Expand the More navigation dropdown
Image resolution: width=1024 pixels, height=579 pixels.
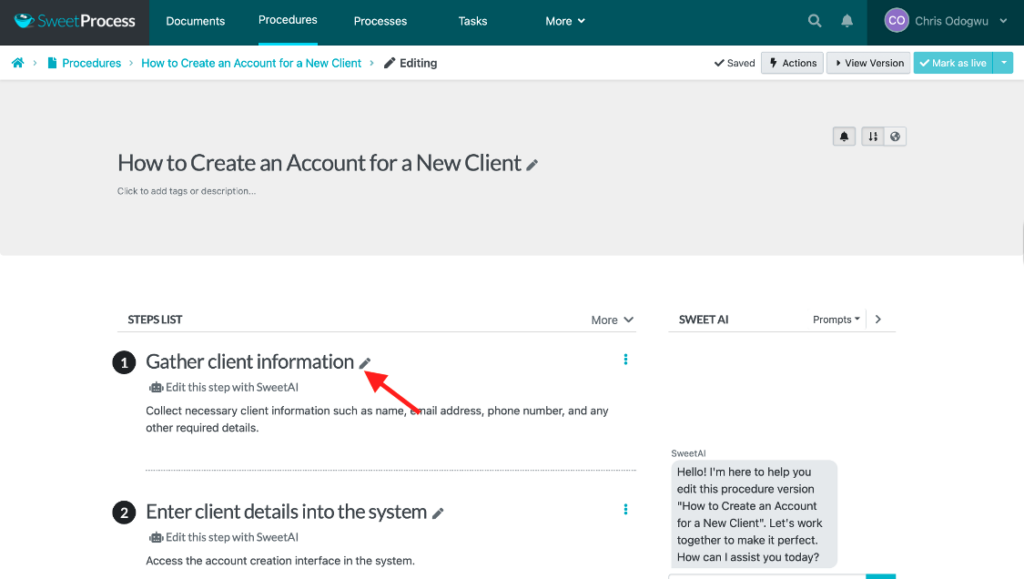(x=565, y=21)
